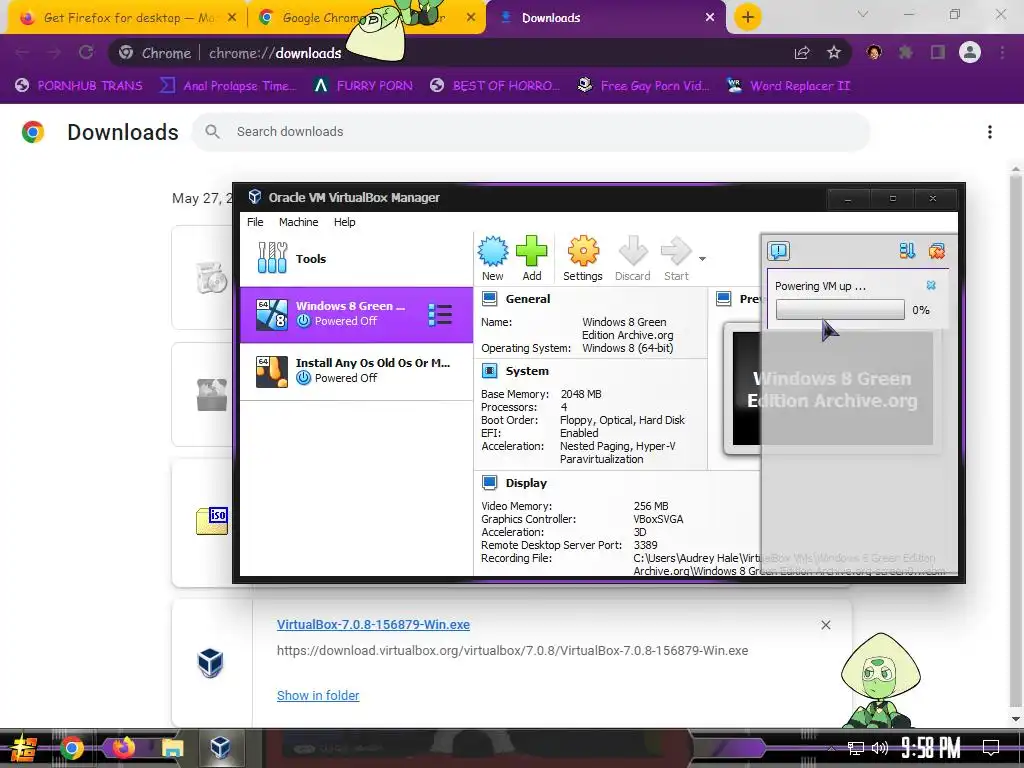Click the VirtualBox cube file icon in Downloads
The width and height of the screenshot is (1024, 768).
pyautogui.click(x=210, y=664)
